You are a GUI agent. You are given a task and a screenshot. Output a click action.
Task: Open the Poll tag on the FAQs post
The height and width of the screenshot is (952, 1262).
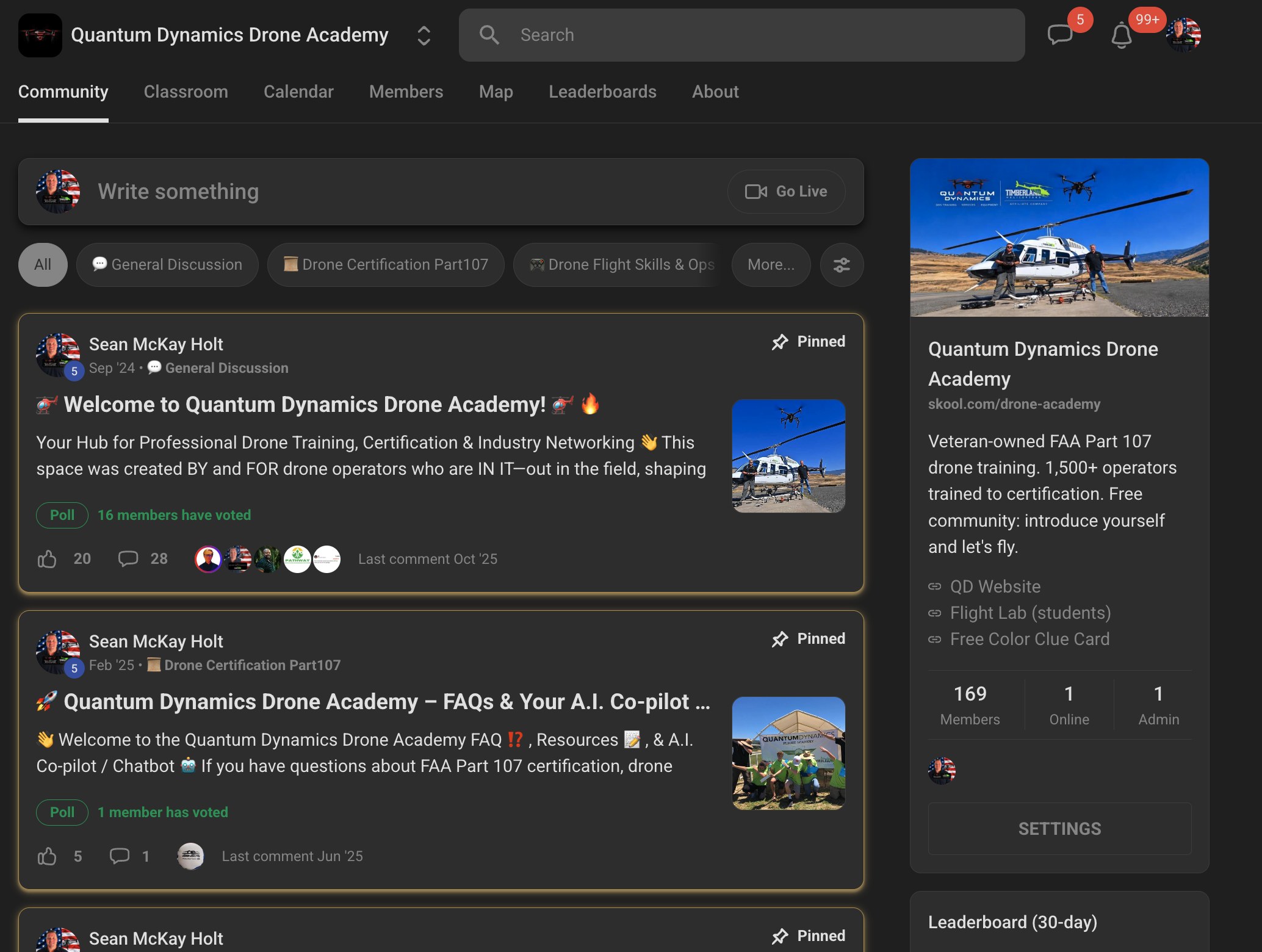(x=62, y=812)
